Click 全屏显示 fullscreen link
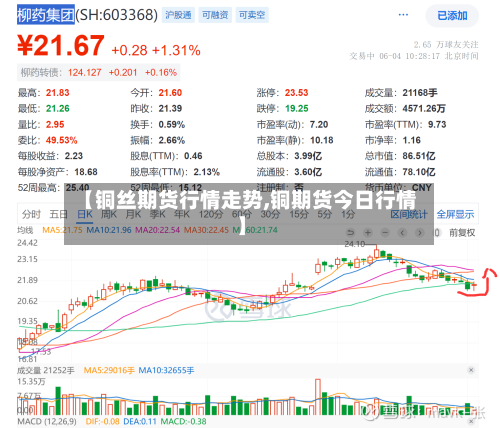This screenshot has width=500, height=428. coord(455,214)
